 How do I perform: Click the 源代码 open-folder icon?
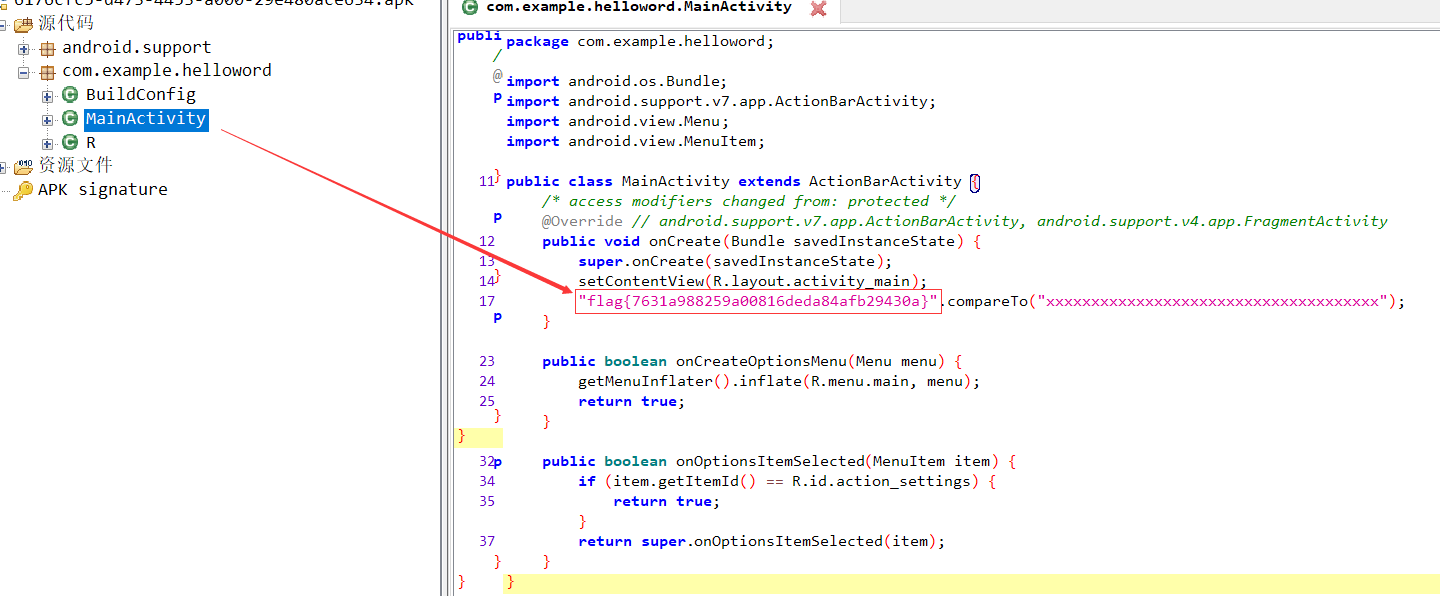(23, 24)
